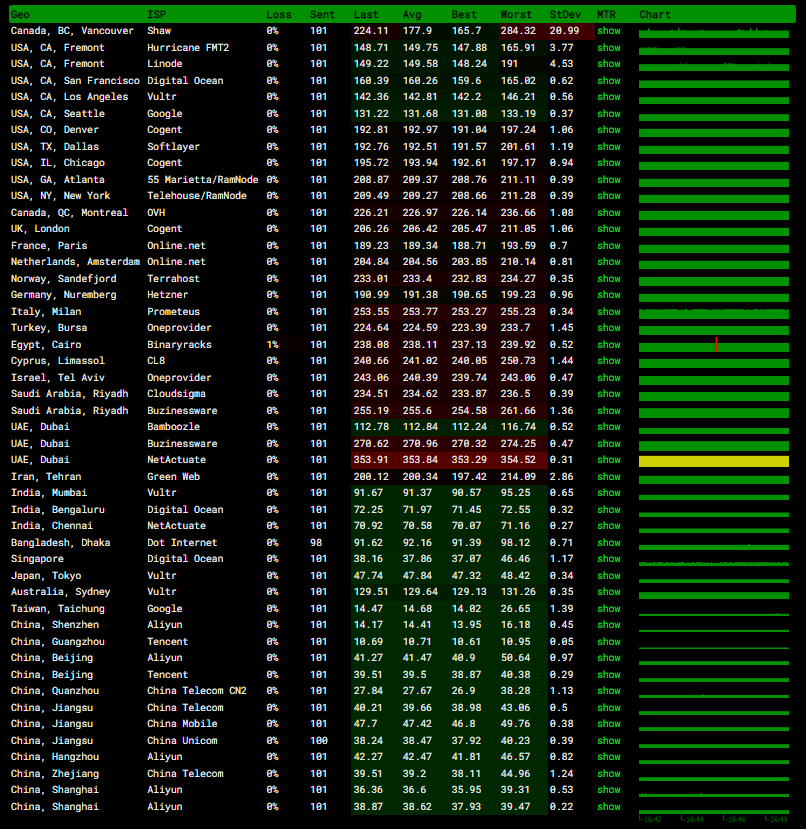
Task: Click the Worst column header
Action: pos(516,14)
